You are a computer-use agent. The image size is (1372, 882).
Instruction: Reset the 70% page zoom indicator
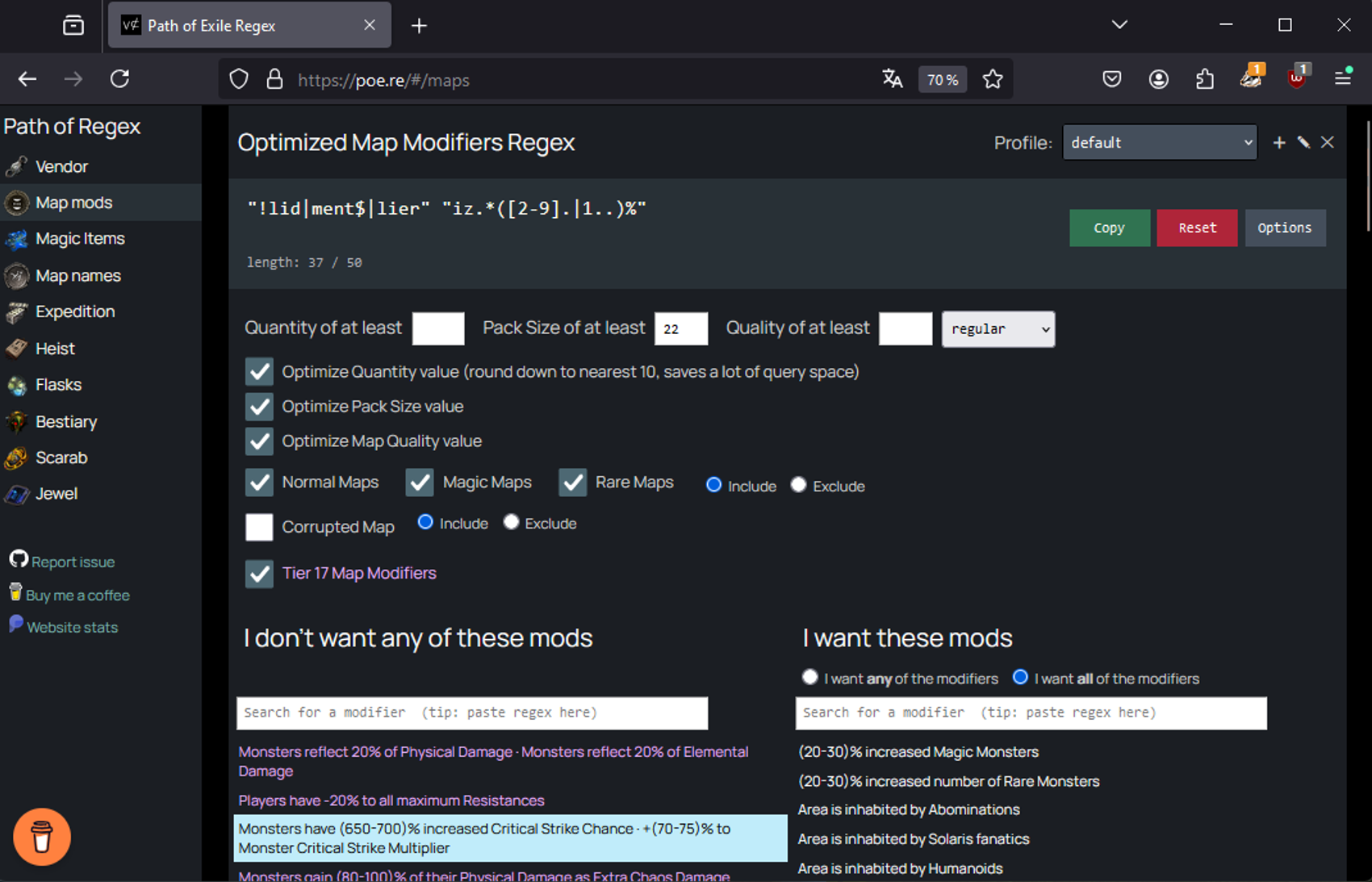(x=943, y=80)
